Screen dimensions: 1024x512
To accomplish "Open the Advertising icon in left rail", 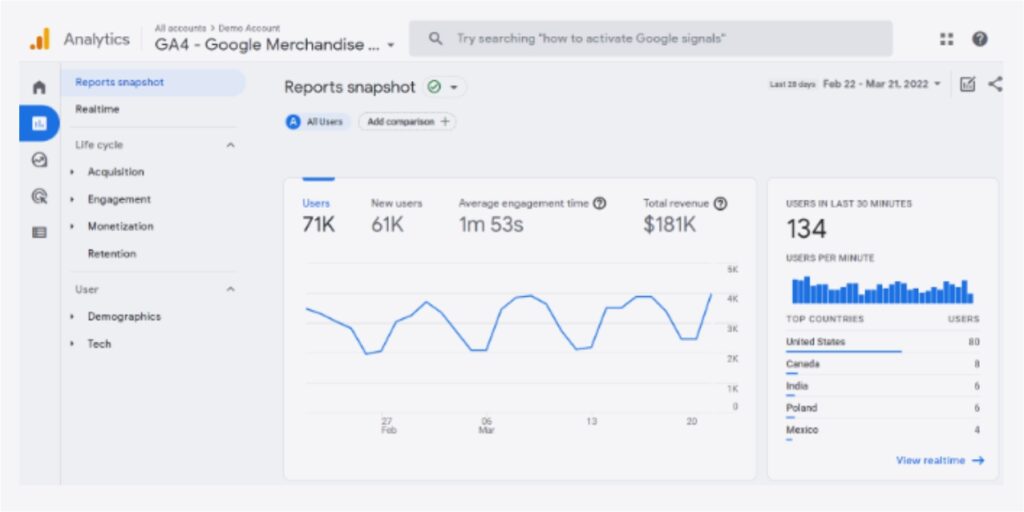I will coord(39,195).
